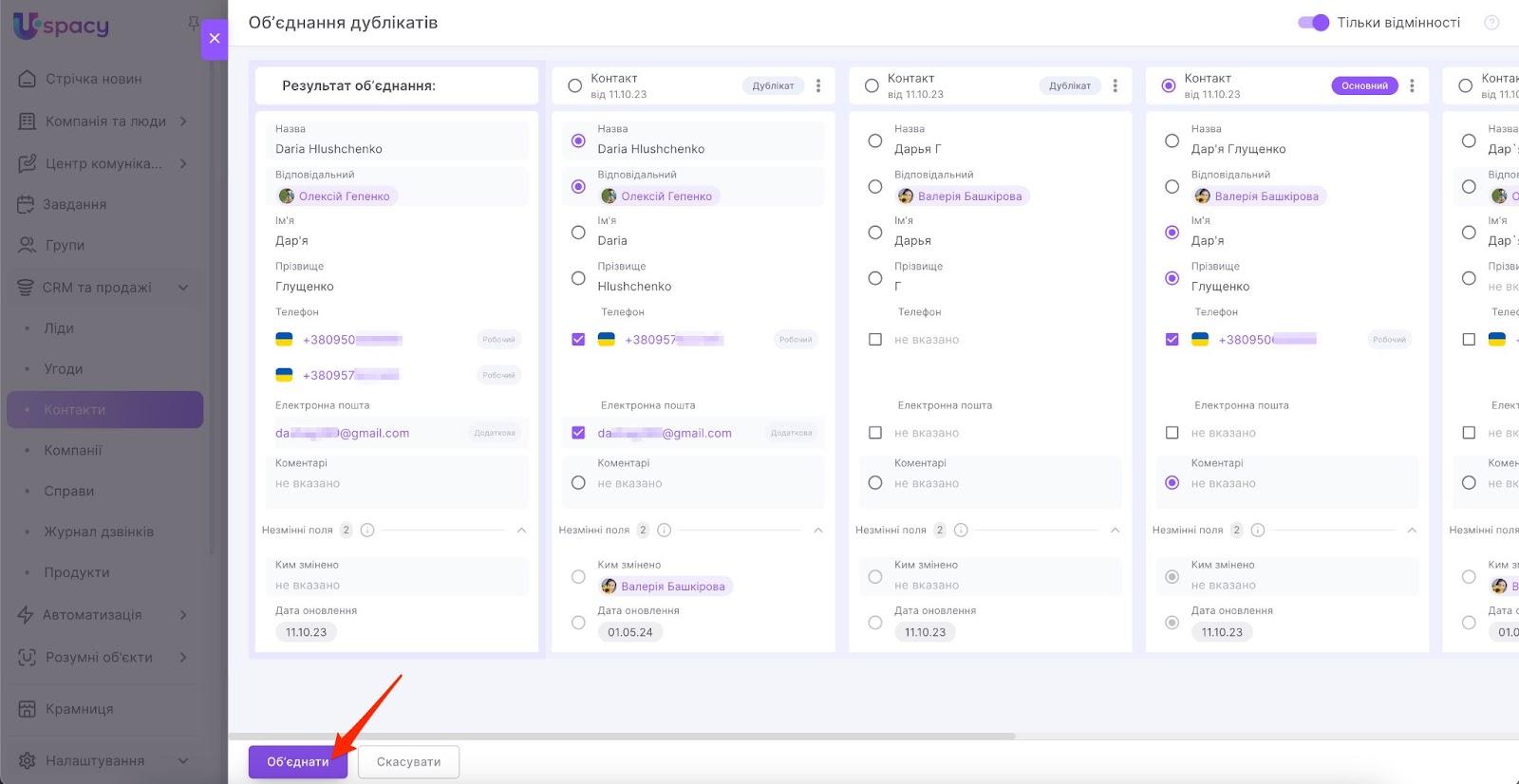The image size is (1519, 784).
Task: Open options menu for the Дарья Г contact
Action: [x=1116, y=85]
